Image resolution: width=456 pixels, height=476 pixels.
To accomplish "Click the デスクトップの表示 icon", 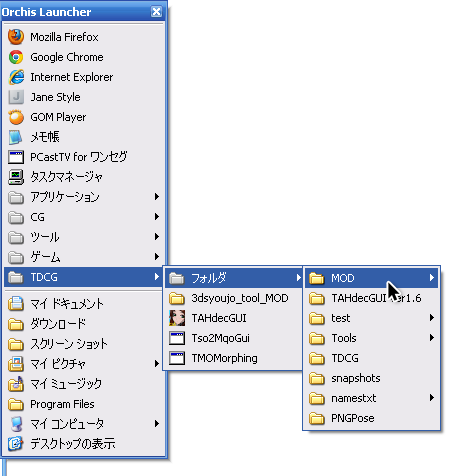I will click(x=16, y=444).
